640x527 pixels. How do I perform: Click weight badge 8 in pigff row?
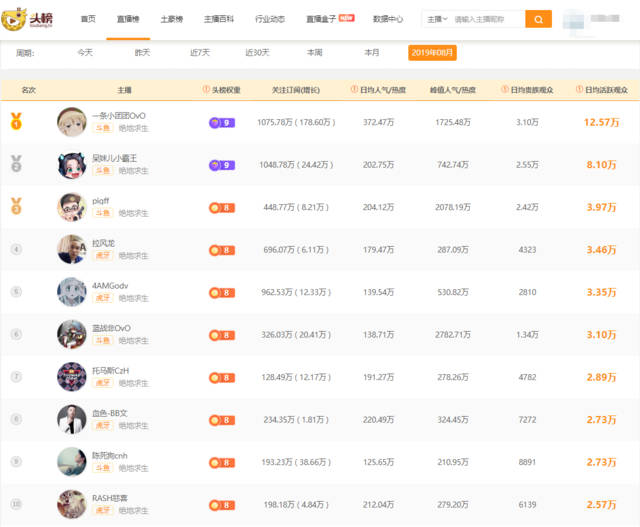click(222, 208)
